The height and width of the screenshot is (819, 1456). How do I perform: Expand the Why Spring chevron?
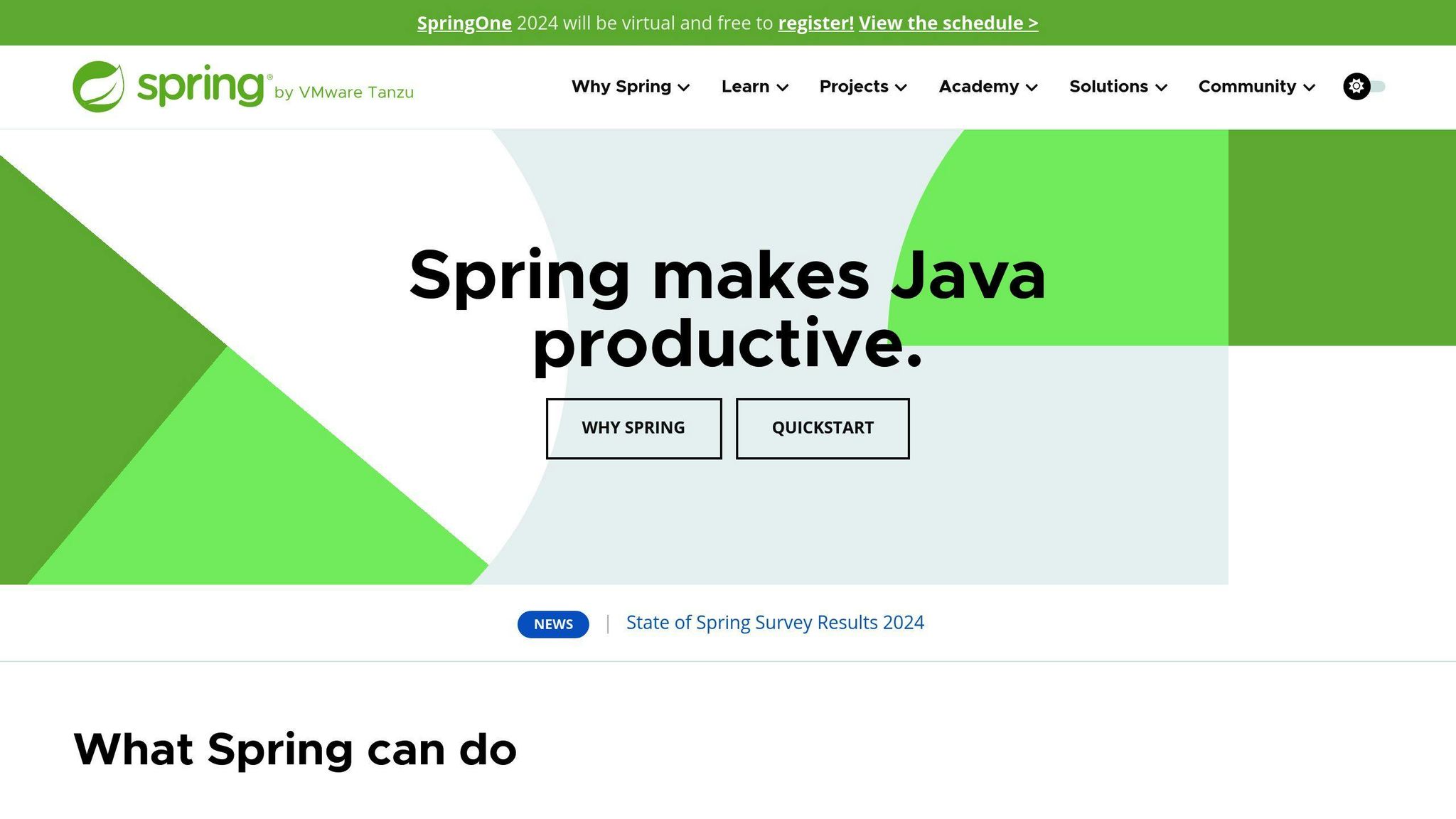tap(684, 87)
